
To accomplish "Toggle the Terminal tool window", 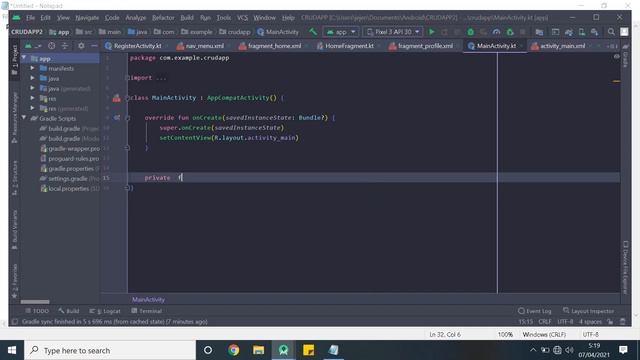I will pyautogui.click(x=147, y=311).
